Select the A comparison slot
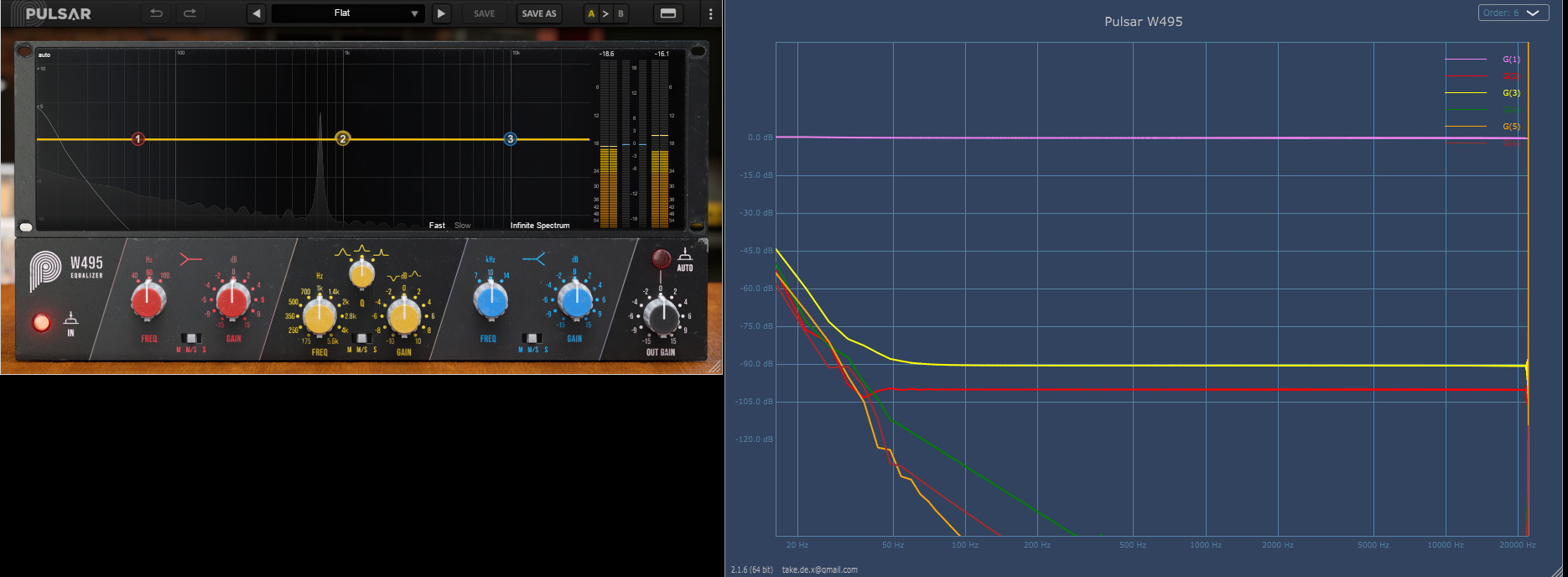This screenshot has width=1568, height=577. click(591, 13)
